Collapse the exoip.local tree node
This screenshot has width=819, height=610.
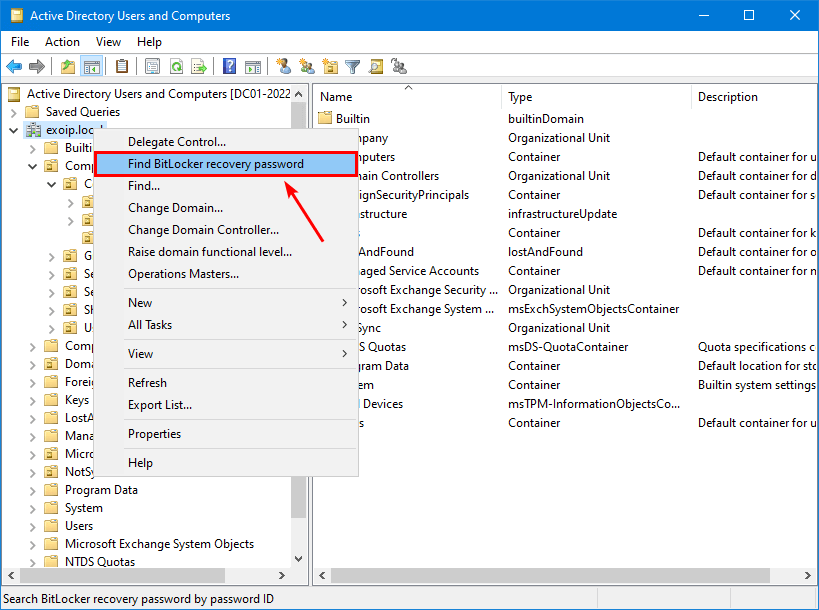click(x=13, y=129)
